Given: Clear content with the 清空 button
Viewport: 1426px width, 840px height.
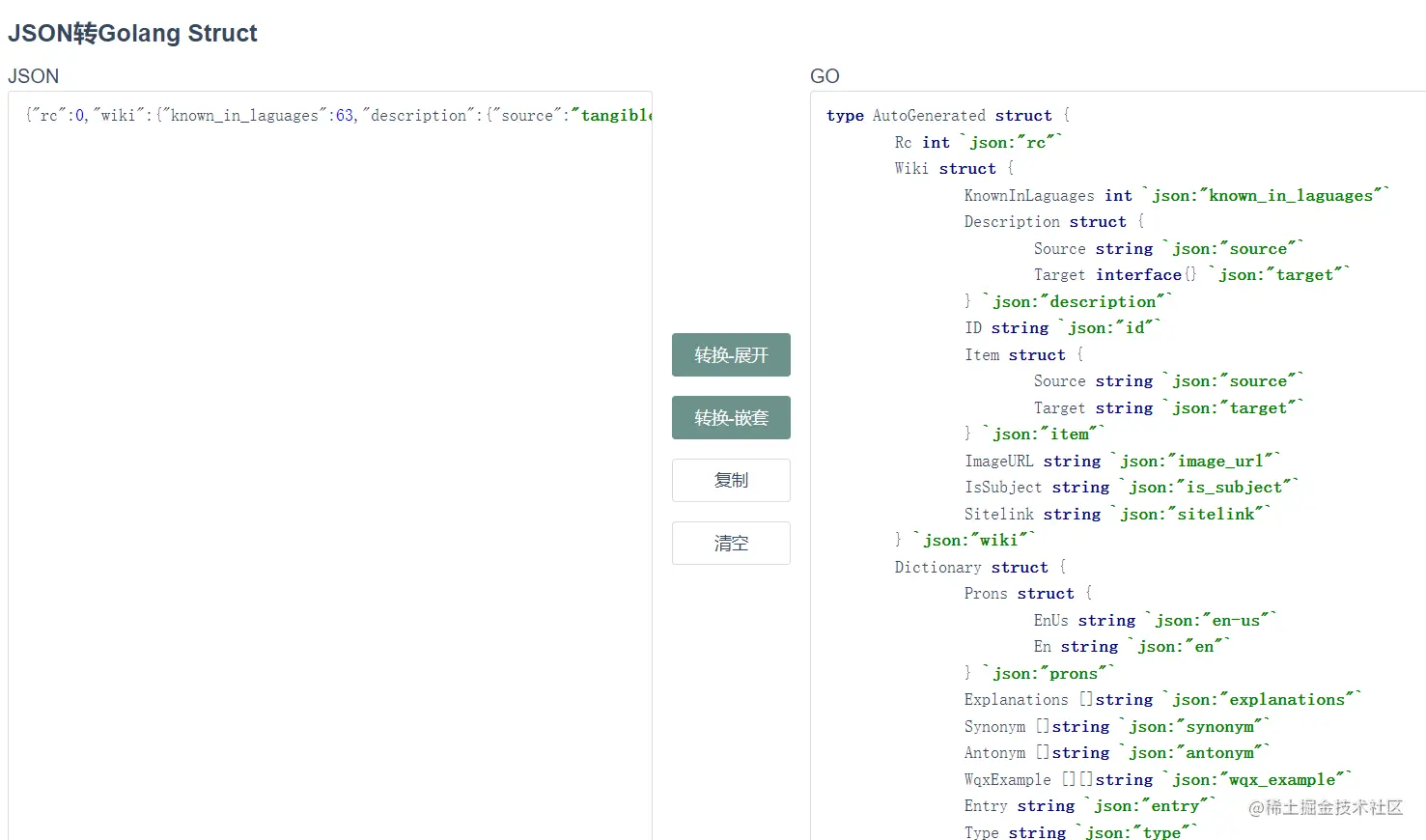Looking at the screenshot, I should (731, 543).
